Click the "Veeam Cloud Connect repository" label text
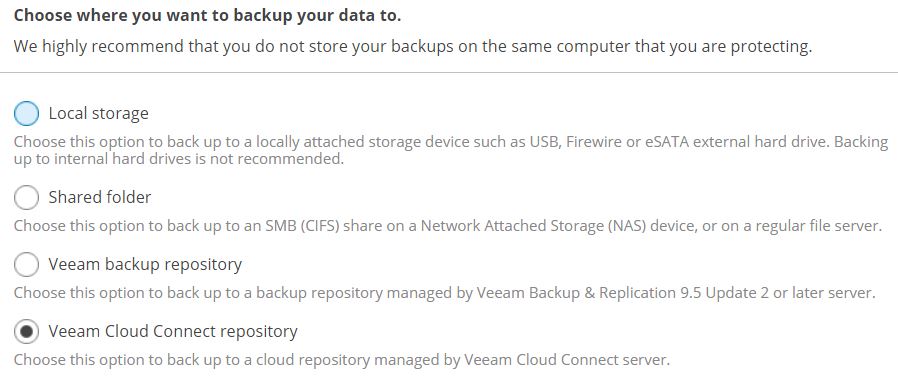The height and width of the screenshot is (380, 898). [173, 331]
